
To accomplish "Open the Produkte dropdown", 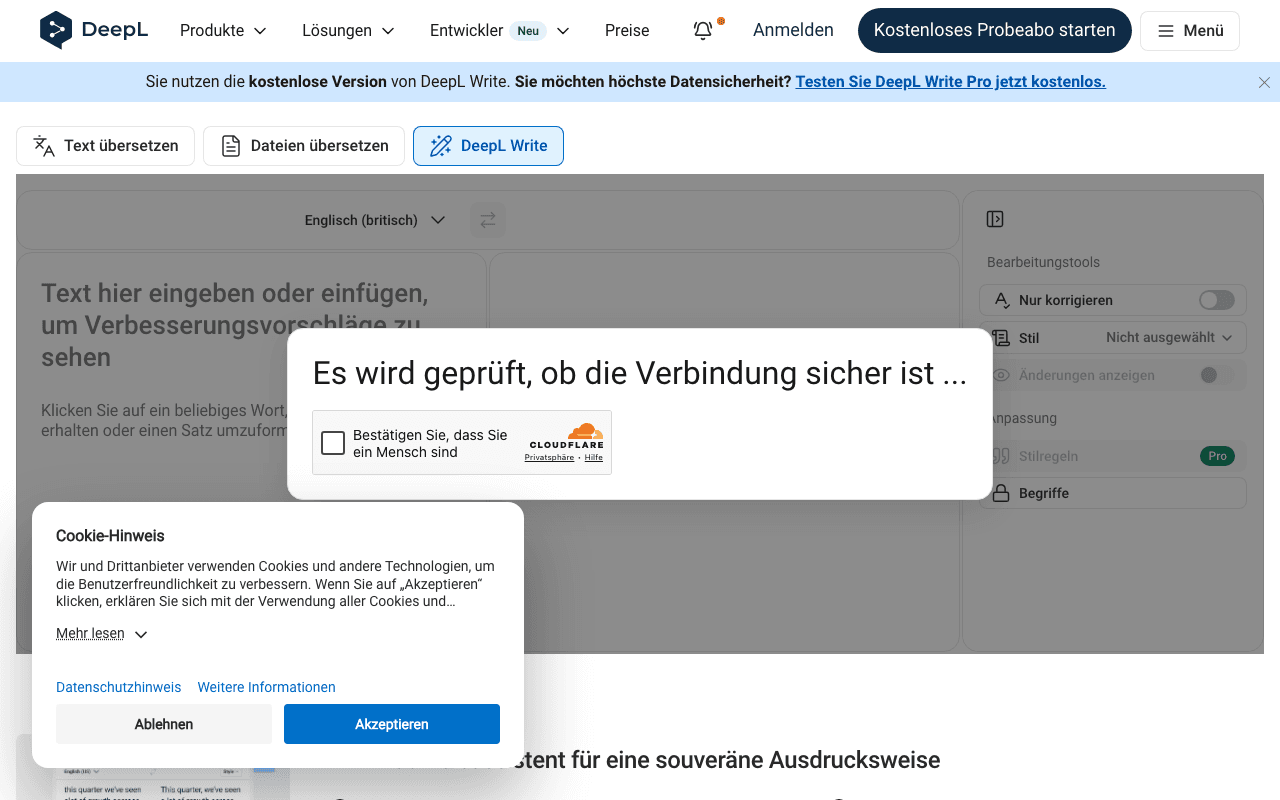I will point(223,30).
